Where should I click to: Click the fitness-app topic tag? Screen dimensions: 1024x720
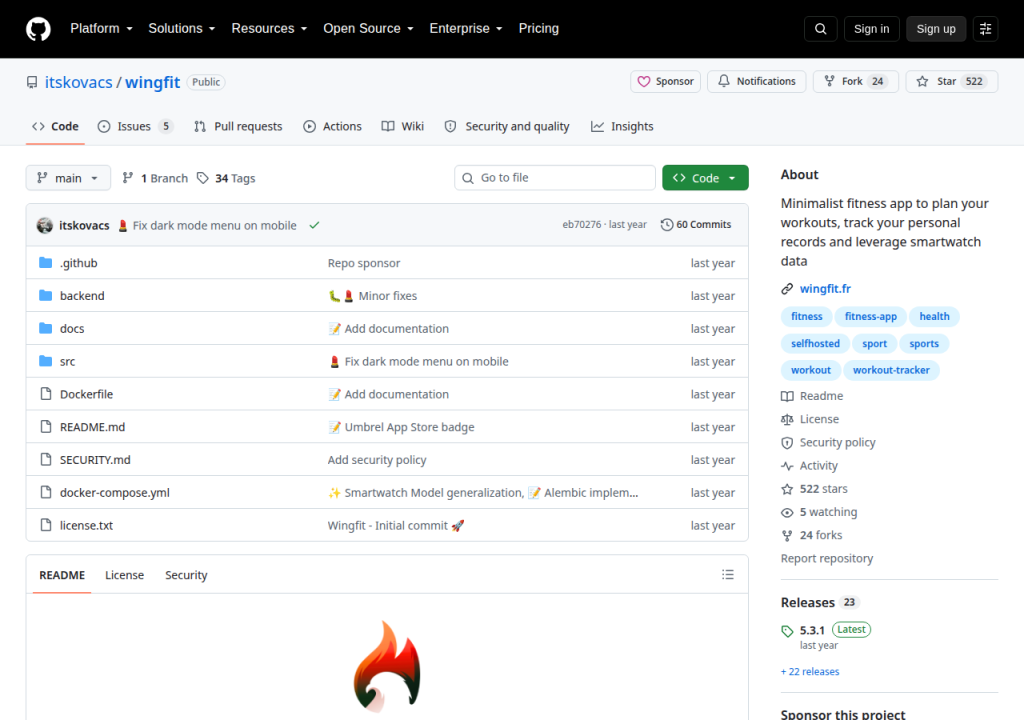tap(871, 316)
